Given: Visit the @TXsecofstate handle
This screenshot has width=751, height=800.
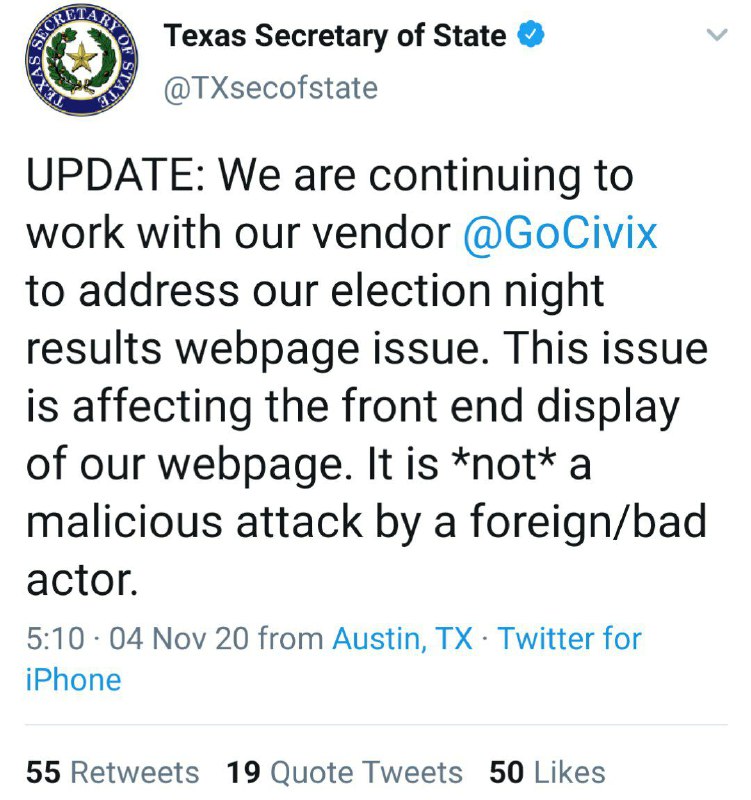Looking at the screenshot, I should click(270, 88).
